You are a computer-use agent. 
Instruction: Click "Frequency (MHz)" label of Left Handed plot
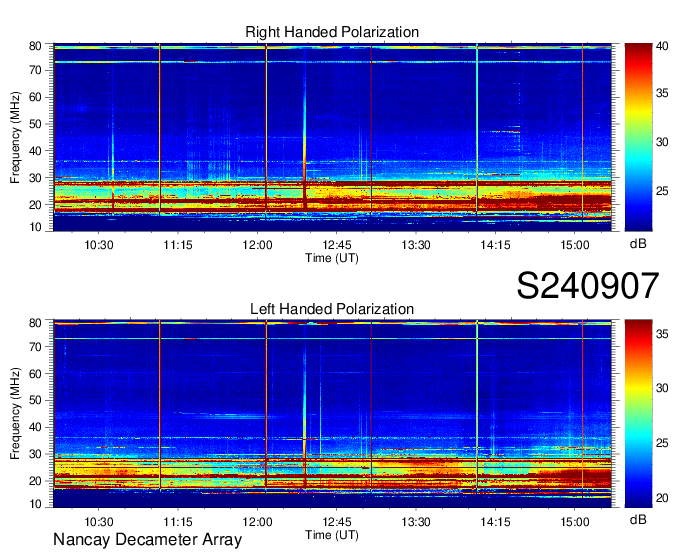(15, 414)
